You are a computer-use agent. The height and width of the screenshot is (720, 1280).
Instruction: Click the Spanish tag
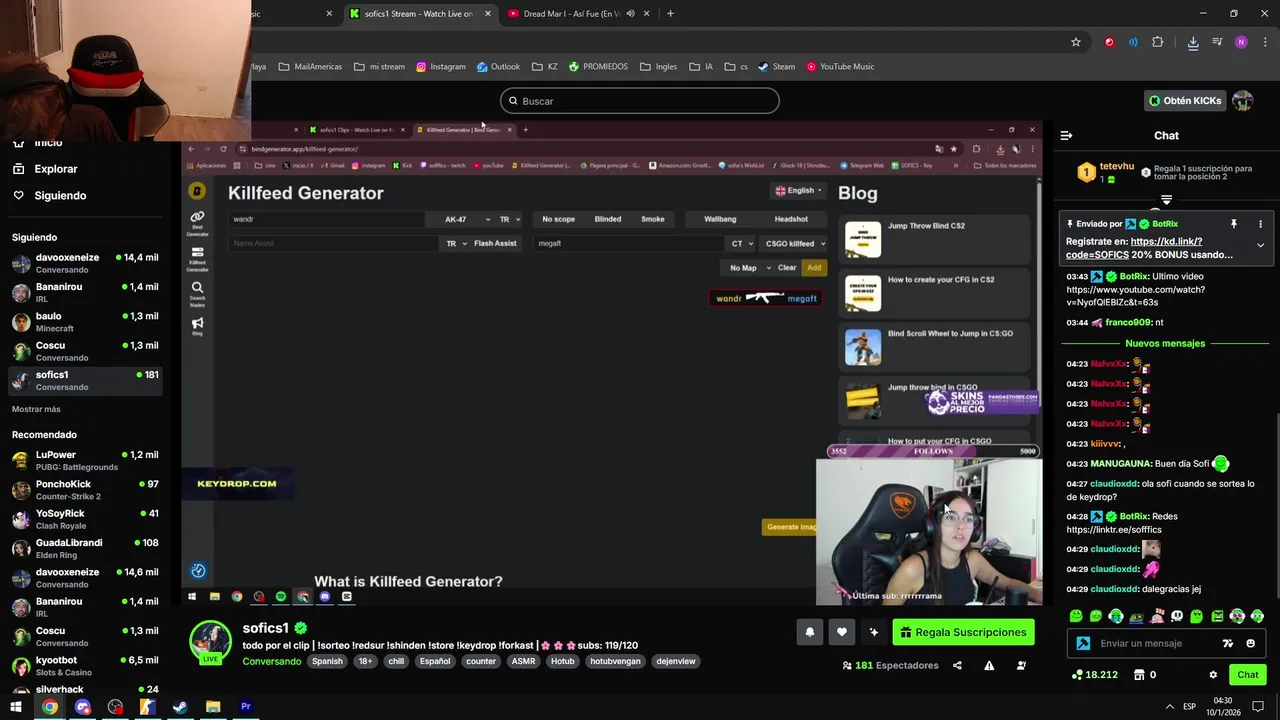(x=327, y=661)
